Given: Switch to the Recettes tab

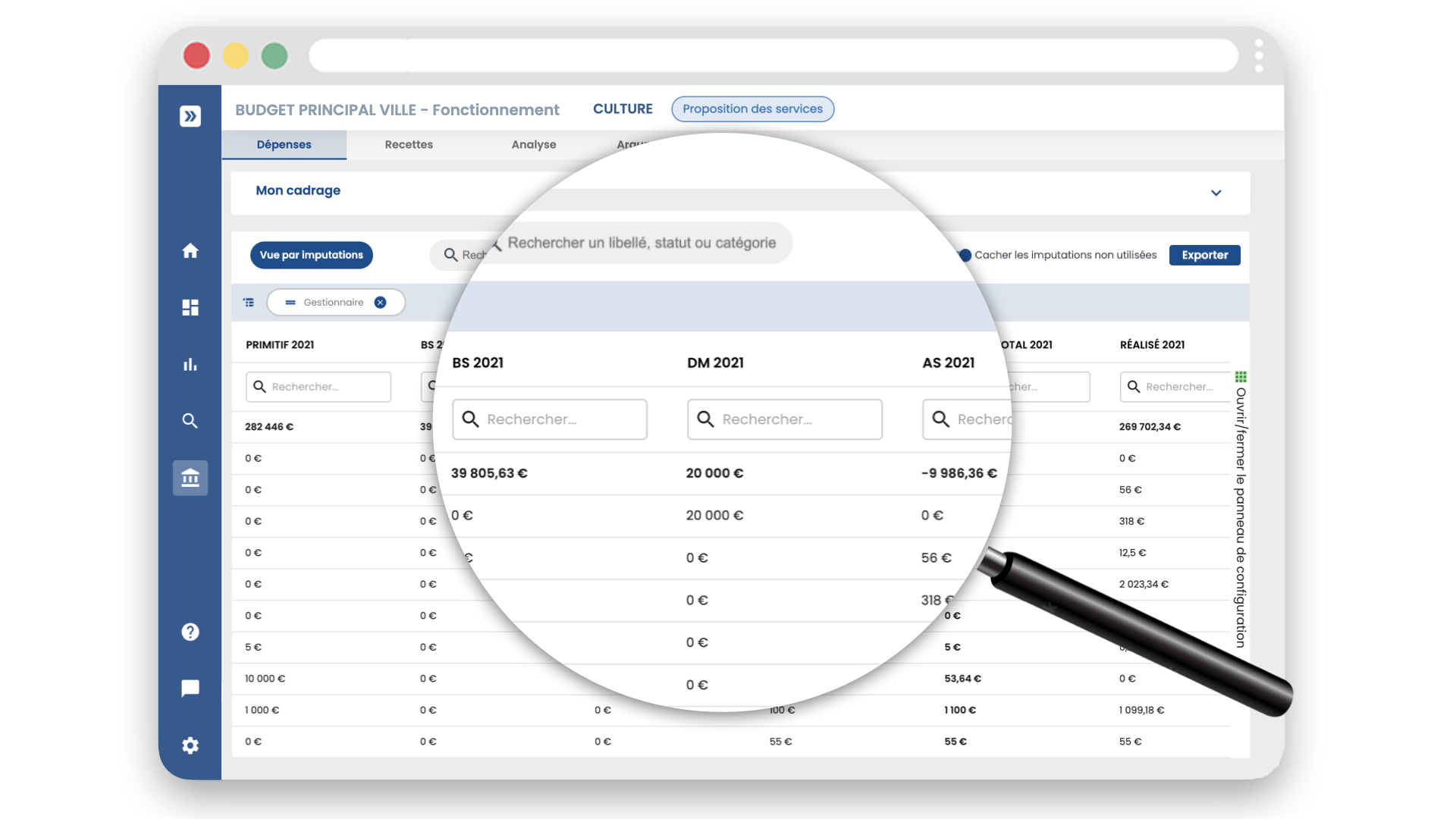Looking at the screenshot, I should point(409,145).
